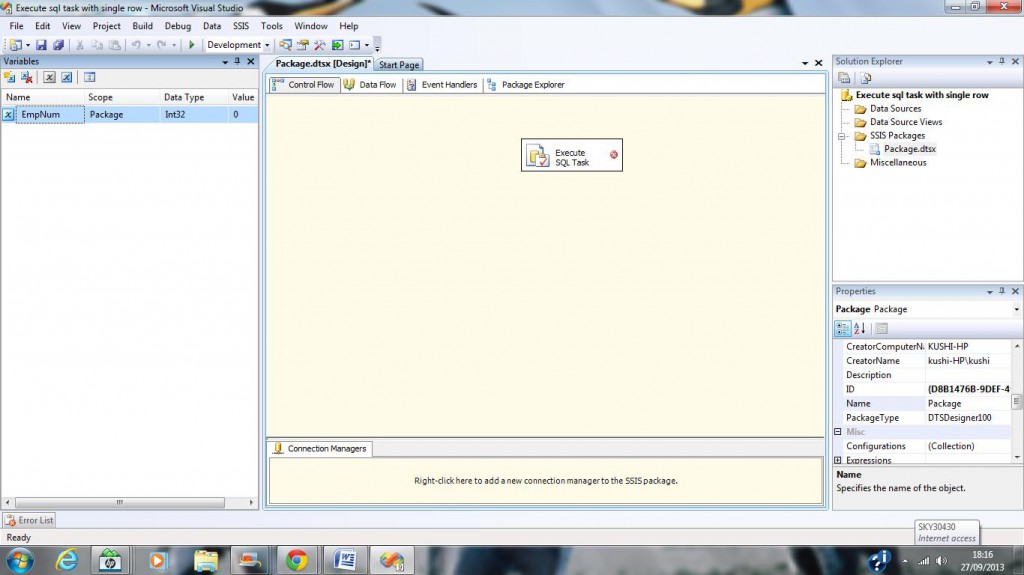Open the Development configuration dropdown
This screenshot has height=575, width=1024.
coord(267,45)
